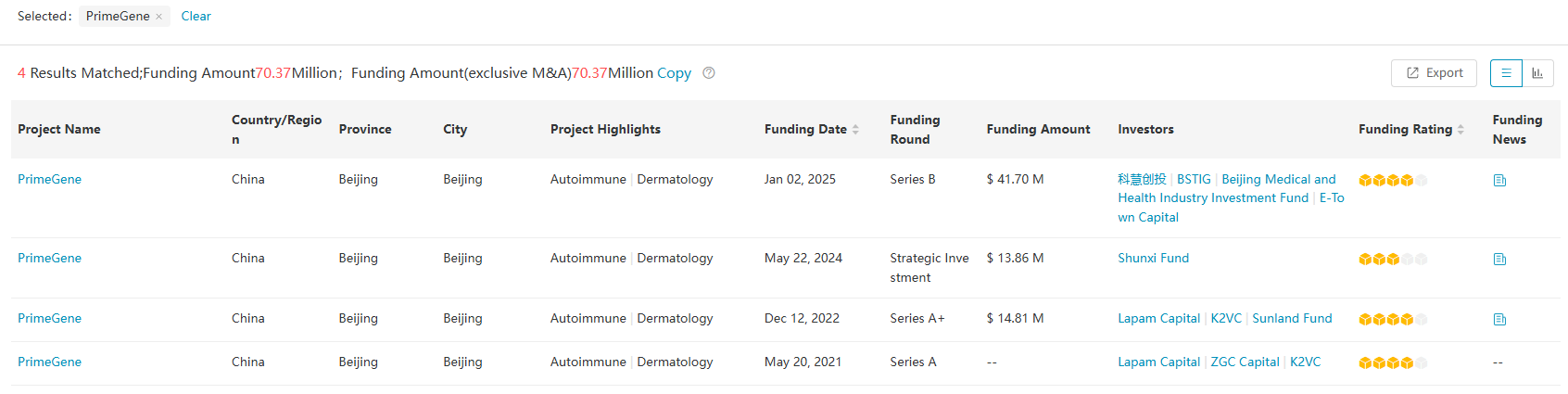
Task: Click the Series B funding rating stars
Action: [1392, 181]
